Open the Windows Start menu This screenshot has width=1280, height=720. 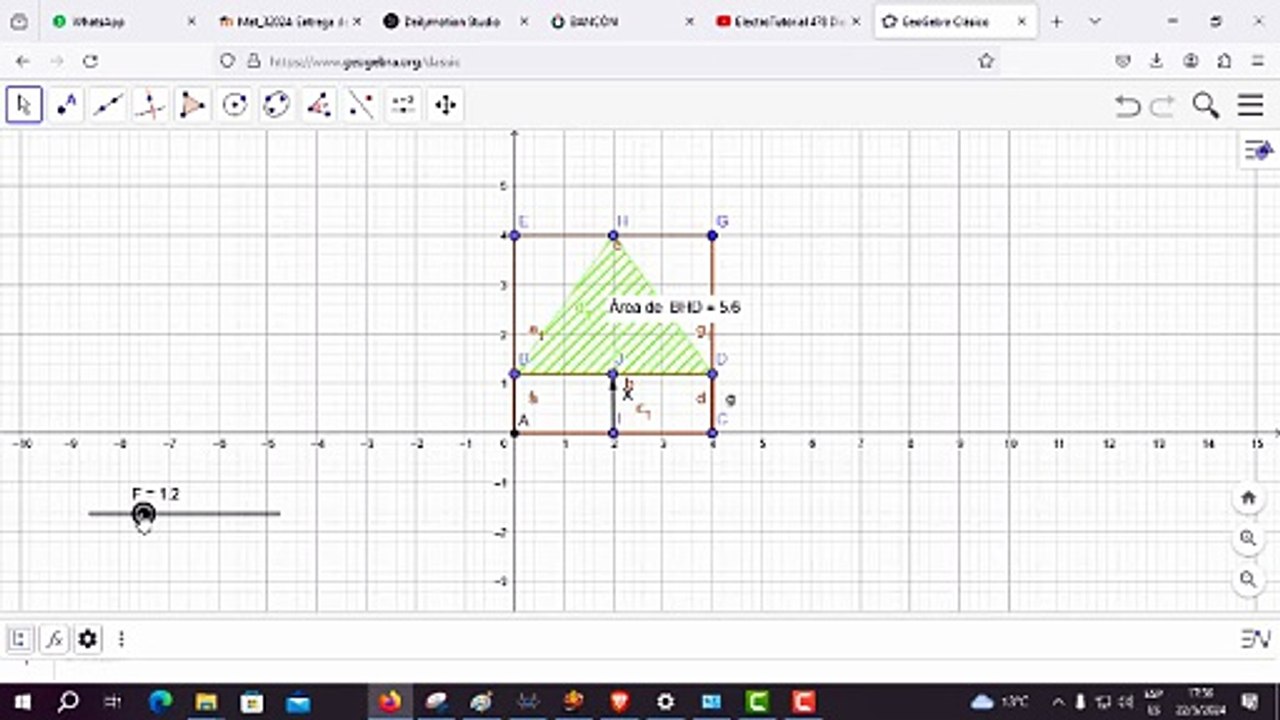[21, 701]
